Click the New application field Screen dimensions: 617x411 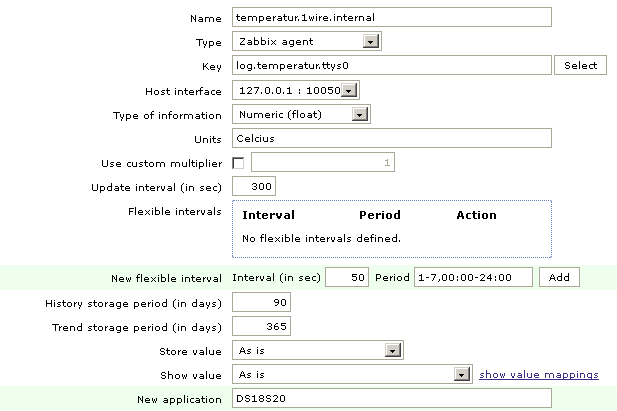coord(391,399)
